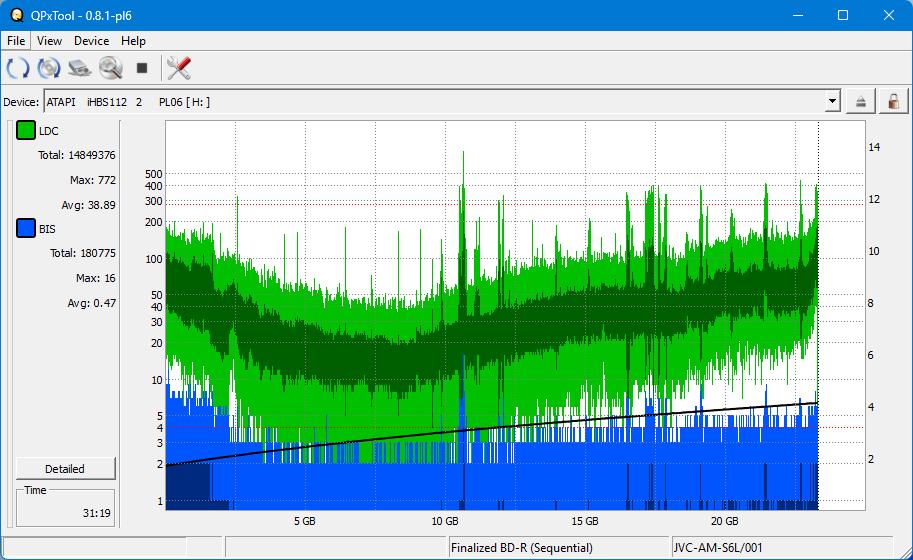This screenshot has width=913, height=560.
Task: Open preferences with wrench and screwdriver icon
Action: point(179,68)
